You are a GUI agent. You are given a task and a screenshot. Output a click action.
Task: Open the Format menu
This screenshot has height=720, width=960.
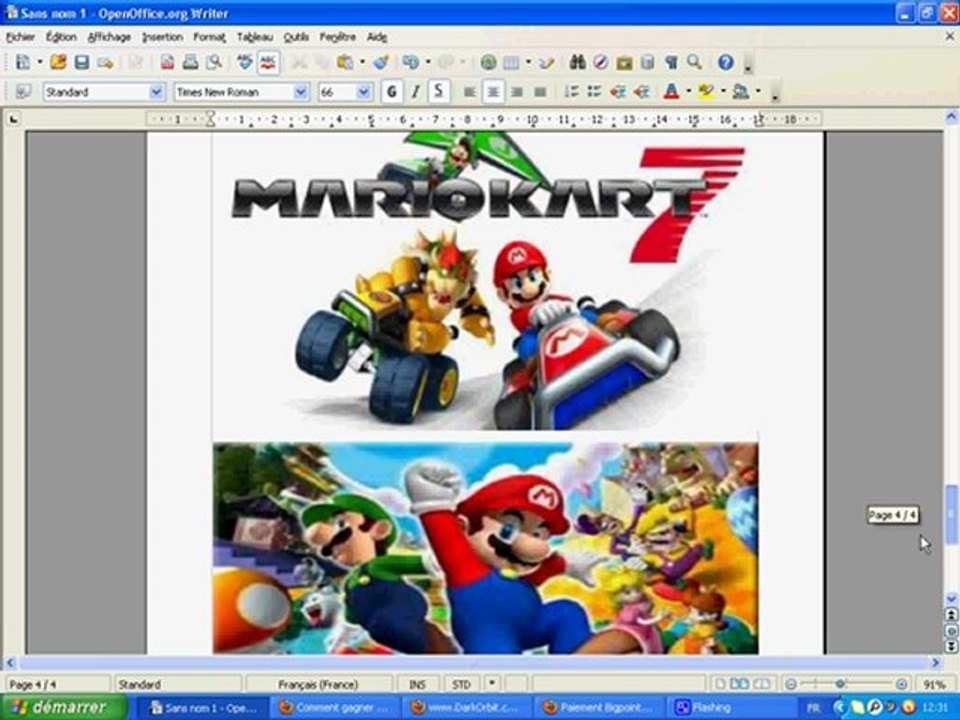click(209, 37)
